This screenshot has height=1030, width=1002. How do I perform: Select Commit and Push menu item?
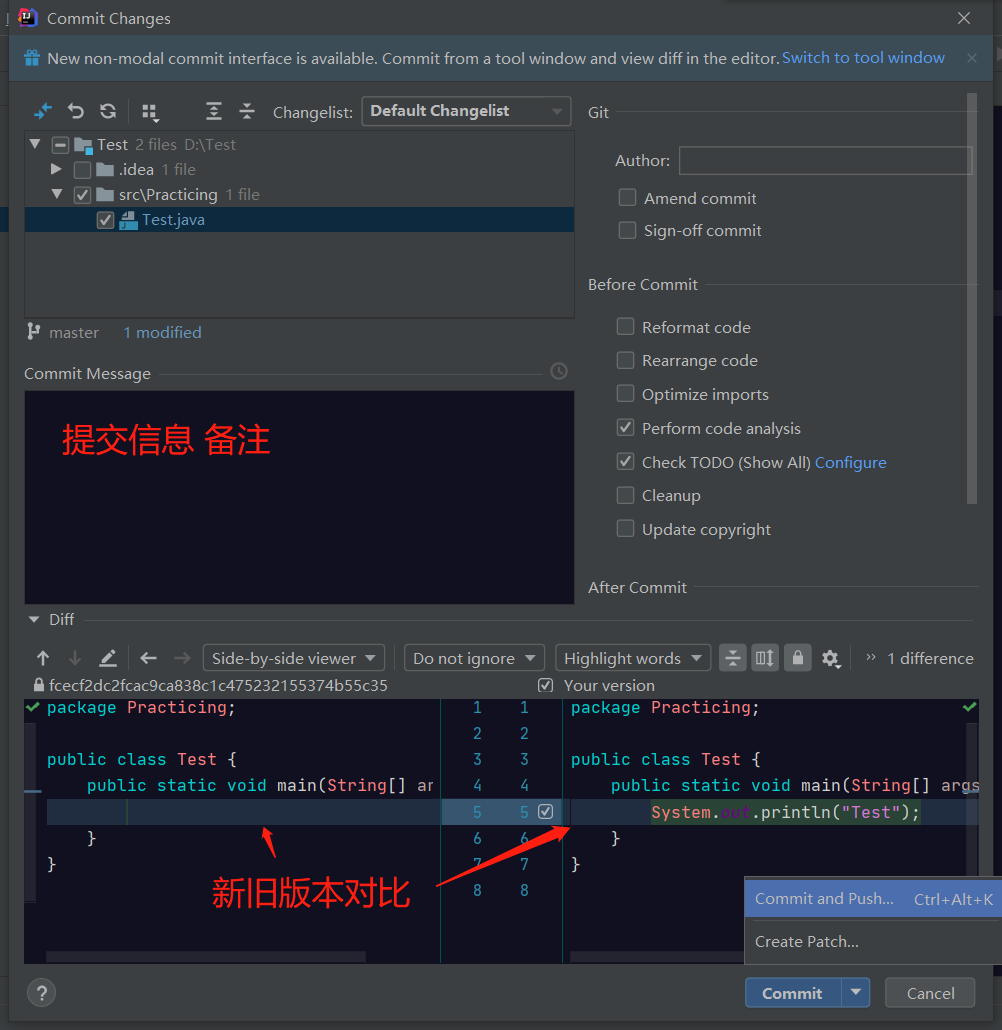coord(873,899)
